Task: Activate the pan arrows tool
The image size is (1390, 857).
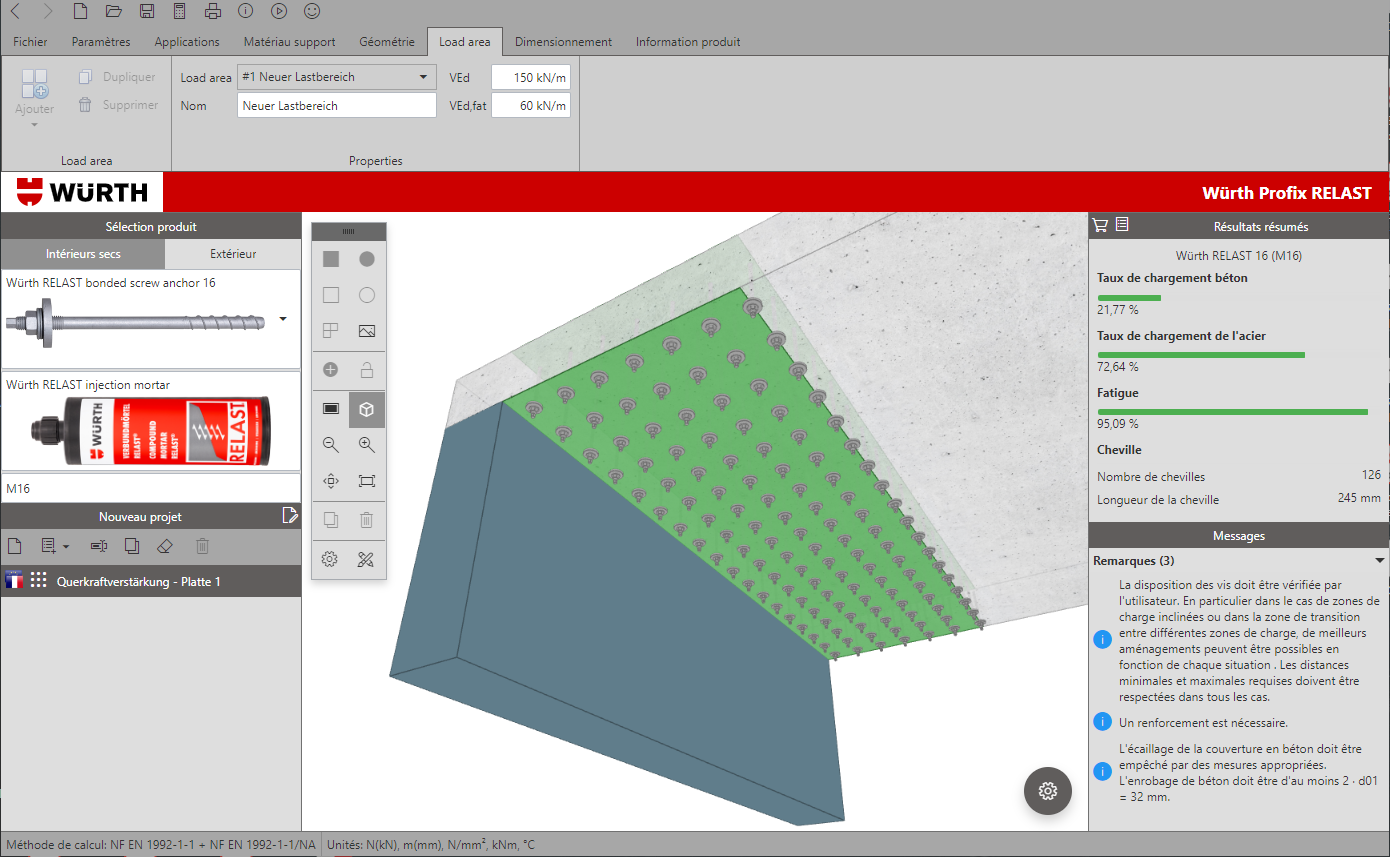Action: coord(331,481)
